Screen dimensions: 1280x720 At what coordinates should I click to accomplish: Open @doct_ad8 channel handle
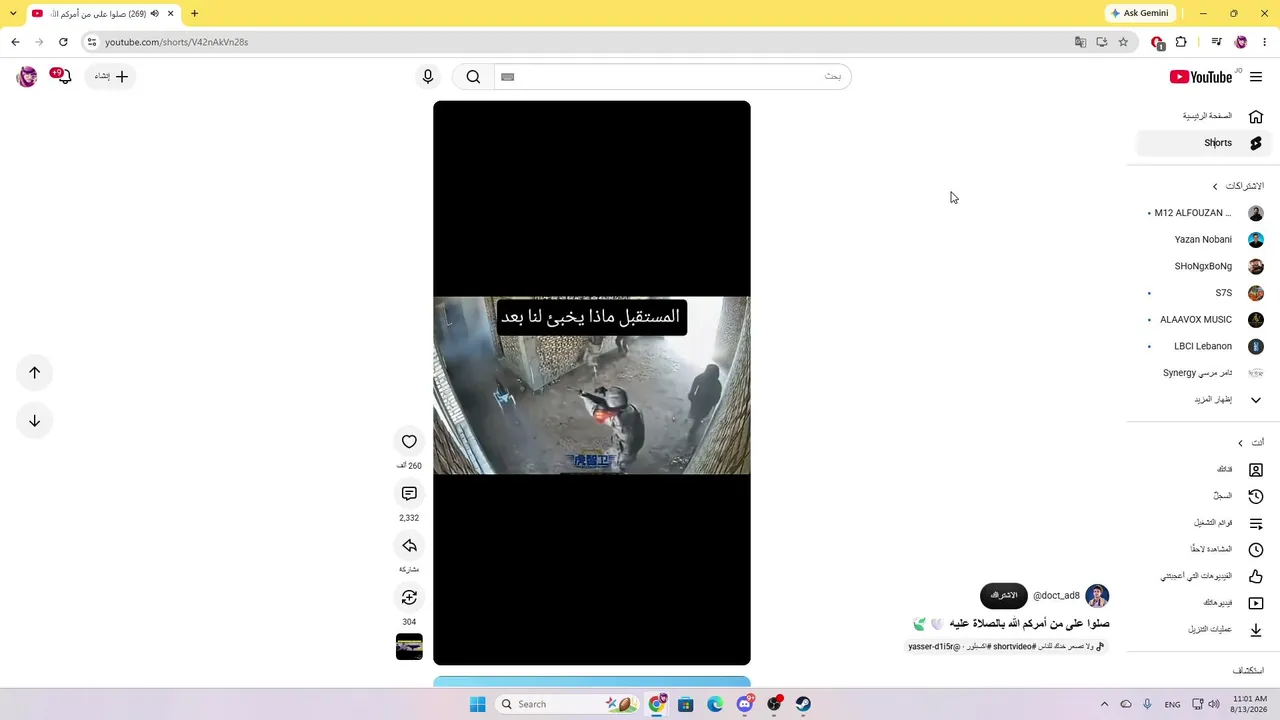point(1056,596)
